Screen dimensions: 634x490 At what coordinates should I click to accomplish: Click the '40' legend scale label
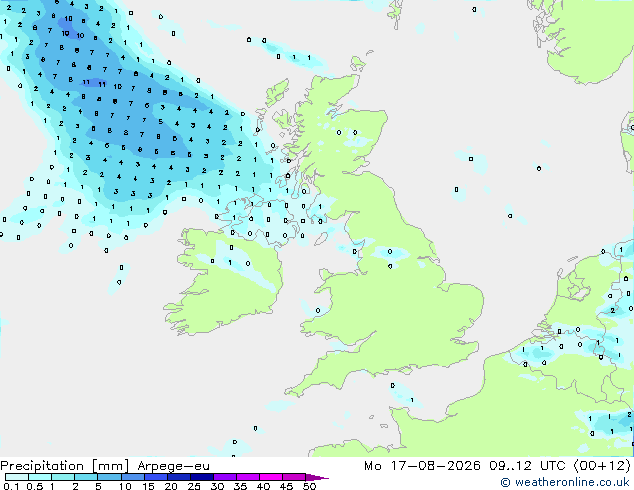point(263,486)
